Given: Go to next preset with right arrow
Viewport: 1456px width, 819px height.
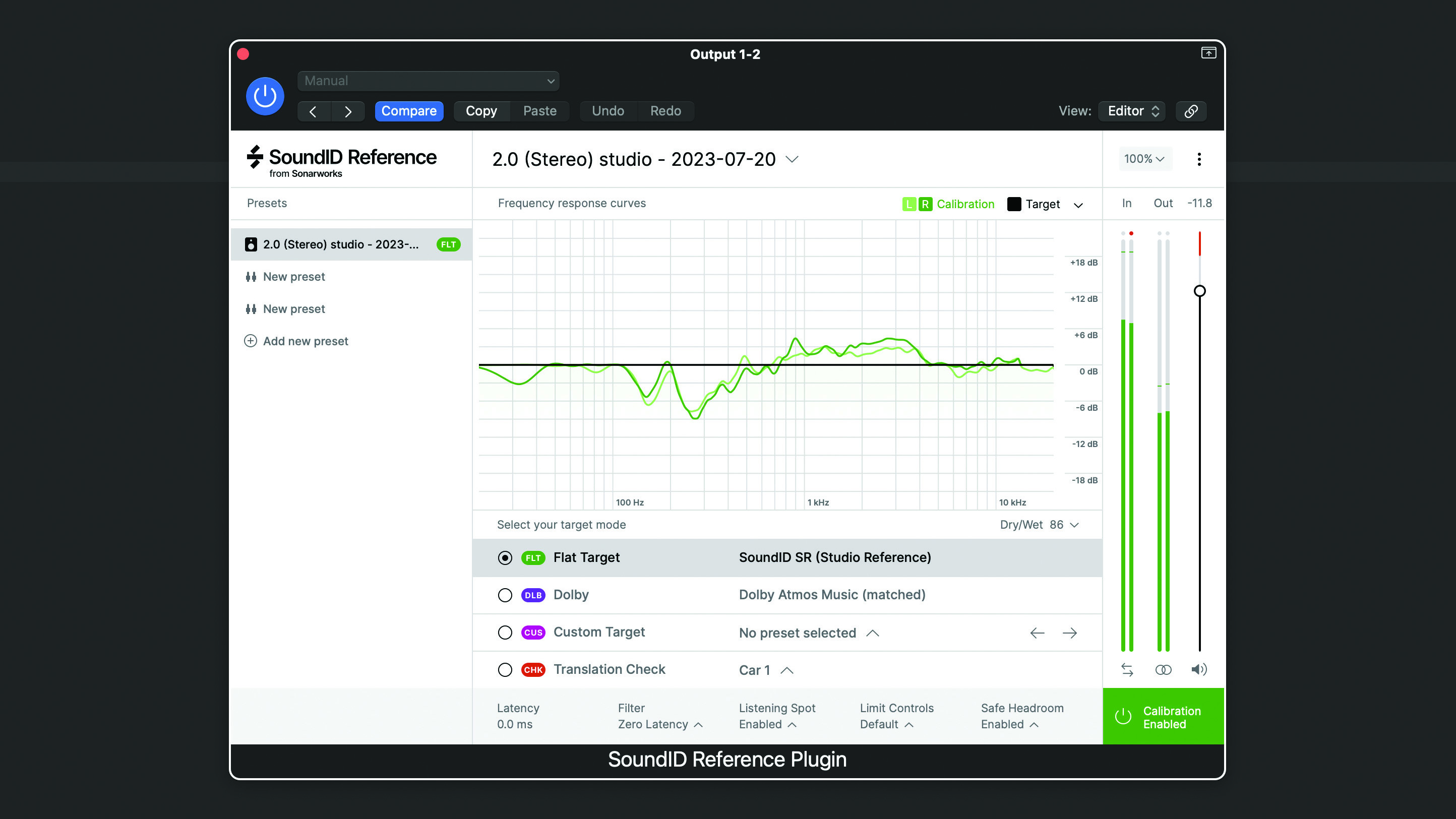Looking at the screenshot, I should 348,111.
